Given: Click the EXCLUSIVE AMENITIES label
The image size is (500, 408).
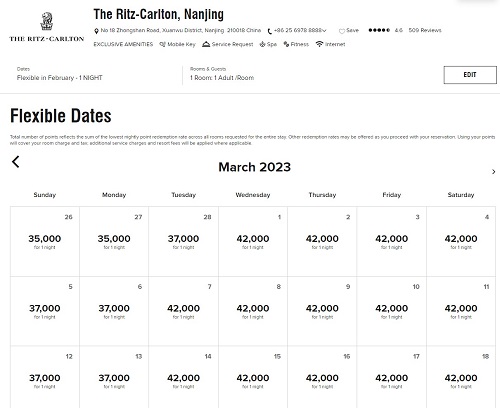Looking at the screenshot, I should click(123, 44).
